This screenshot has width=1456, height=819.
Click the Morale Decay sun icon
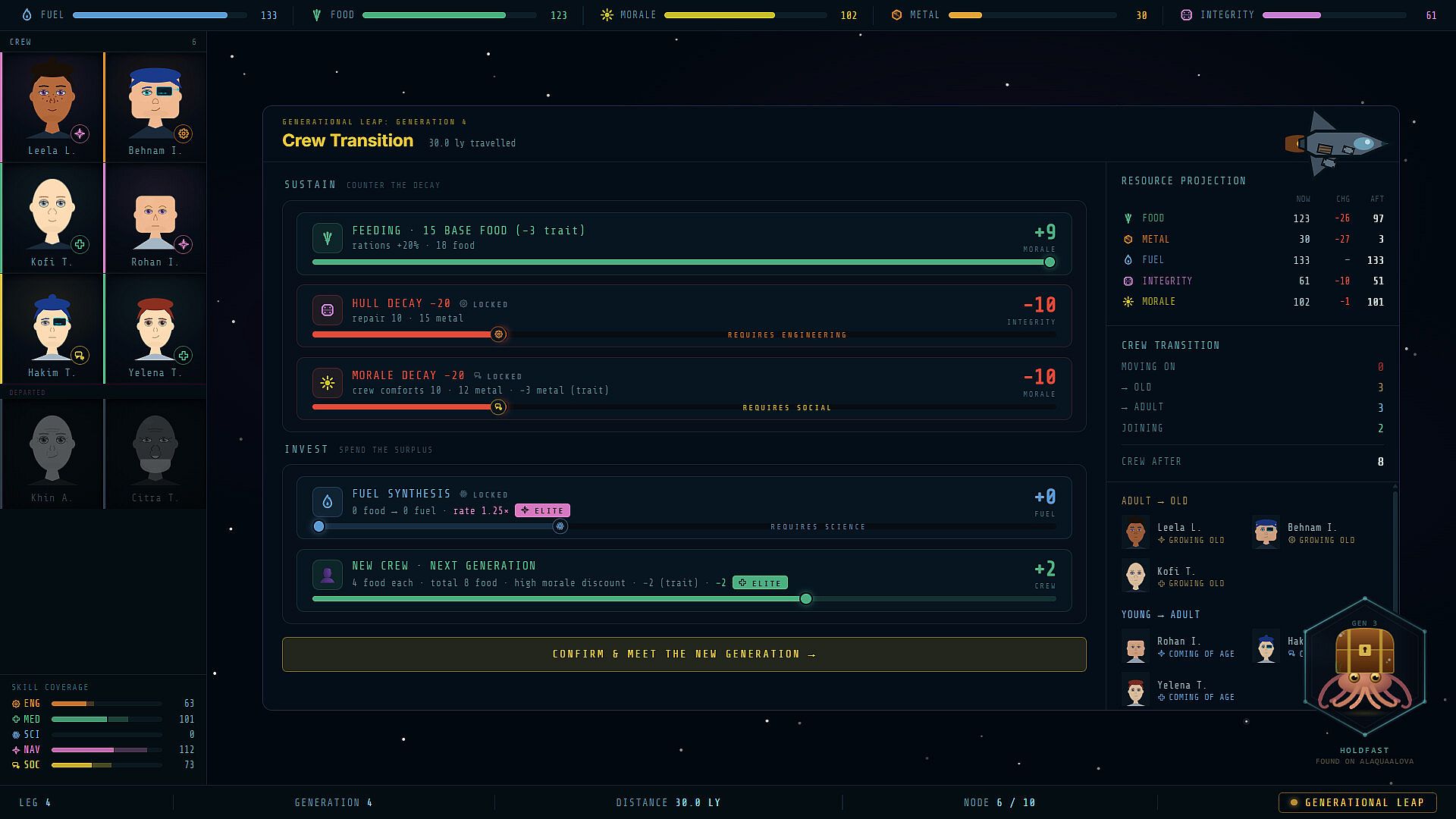(328, 383)
